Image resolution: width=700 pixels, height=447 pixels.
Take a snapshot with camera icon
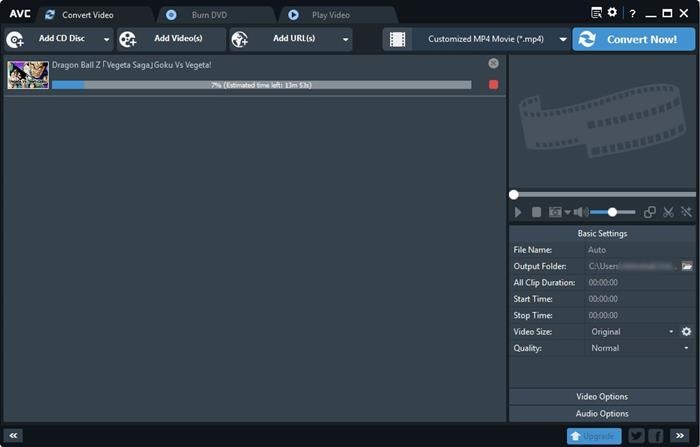[555, 212]
